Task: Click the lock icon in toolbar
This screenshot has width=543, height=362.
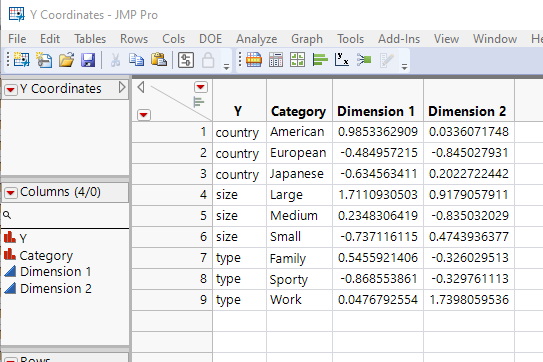Action: (x=208, y=60)
